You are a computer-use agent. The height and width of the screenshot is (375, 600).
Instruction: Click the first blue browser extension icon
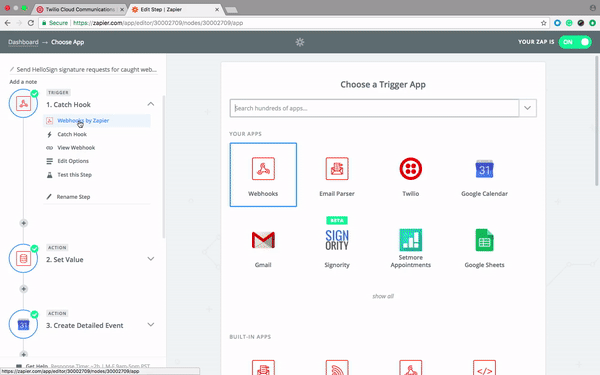(x=557, y=23)
